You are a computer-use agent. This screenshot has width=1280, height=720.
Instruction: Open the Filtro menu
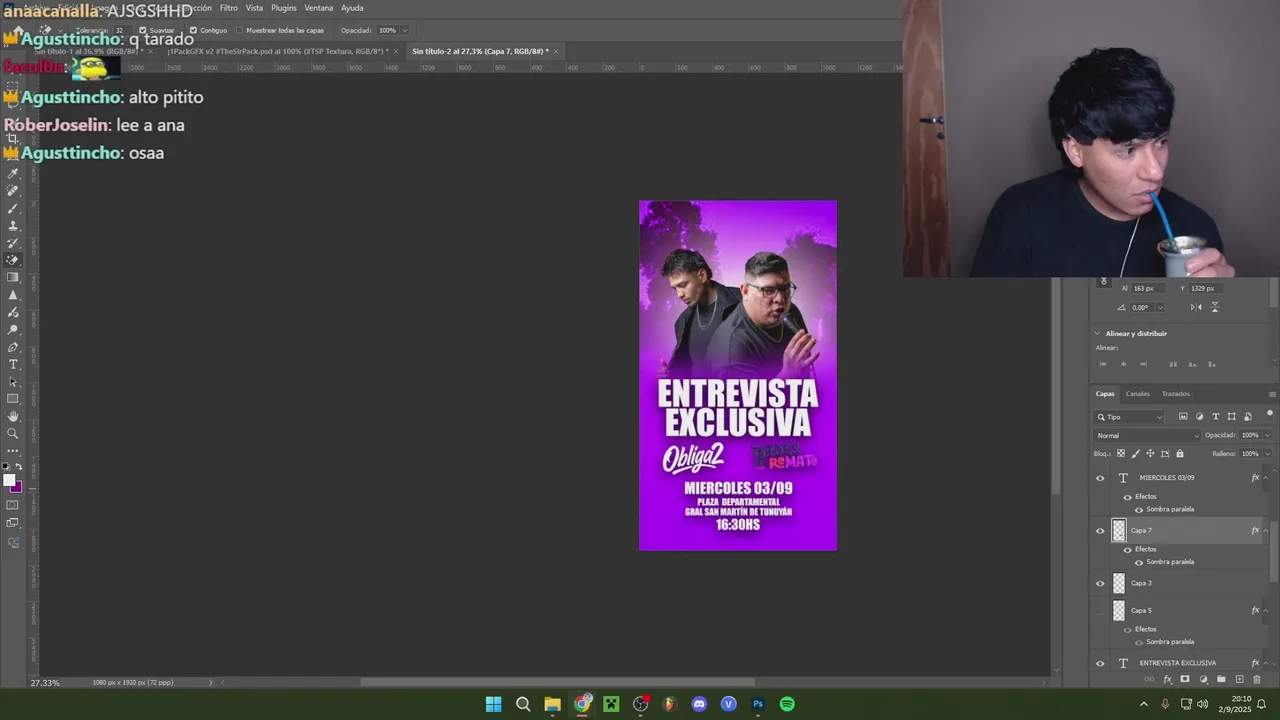pyautogui.click(x=229, y=8)
